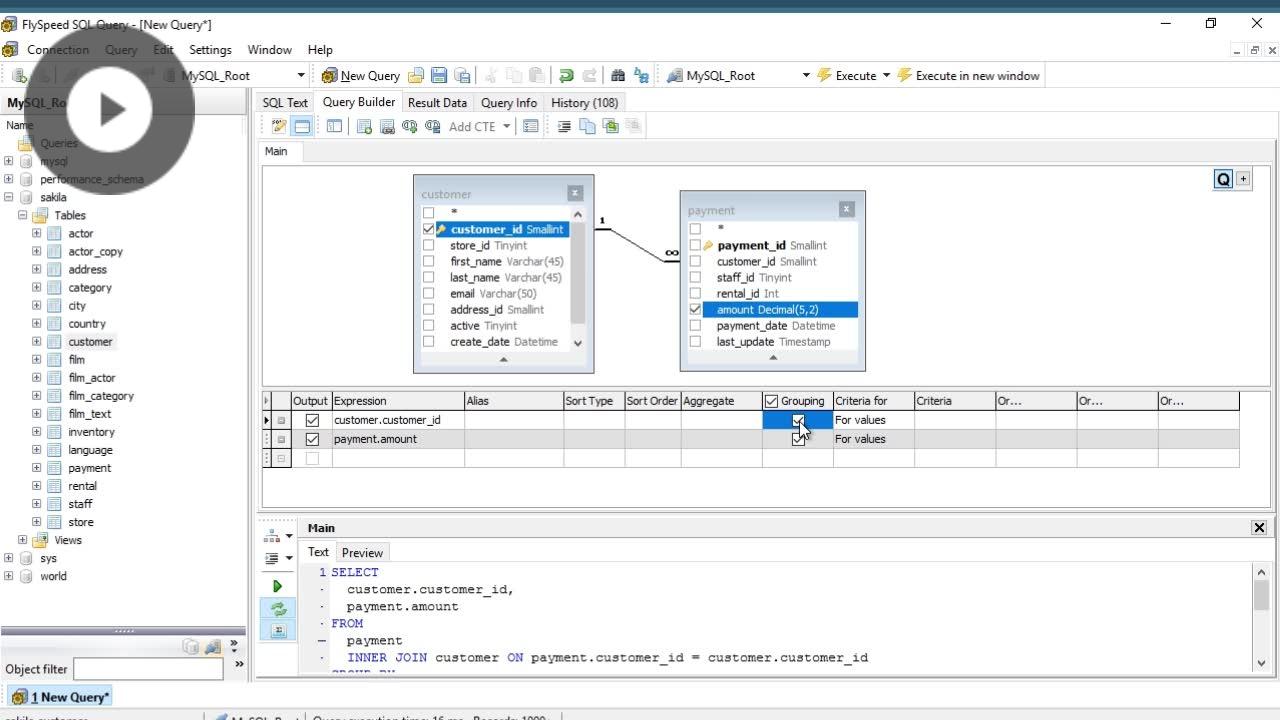
Task: Switch to the Result Data tab
Action: [437, 102]
